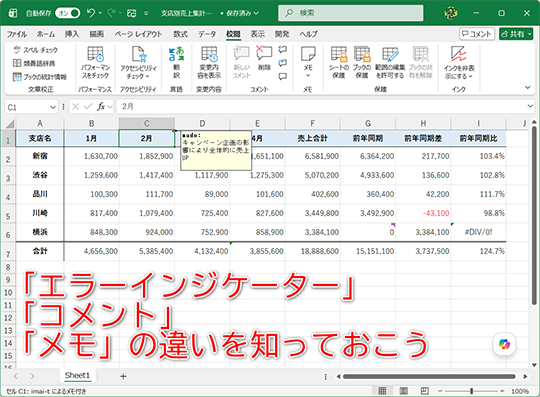Viewport: 540px width, 397px height.
Task: Open the ファイル tab
Action: click(x=17, y=34)
